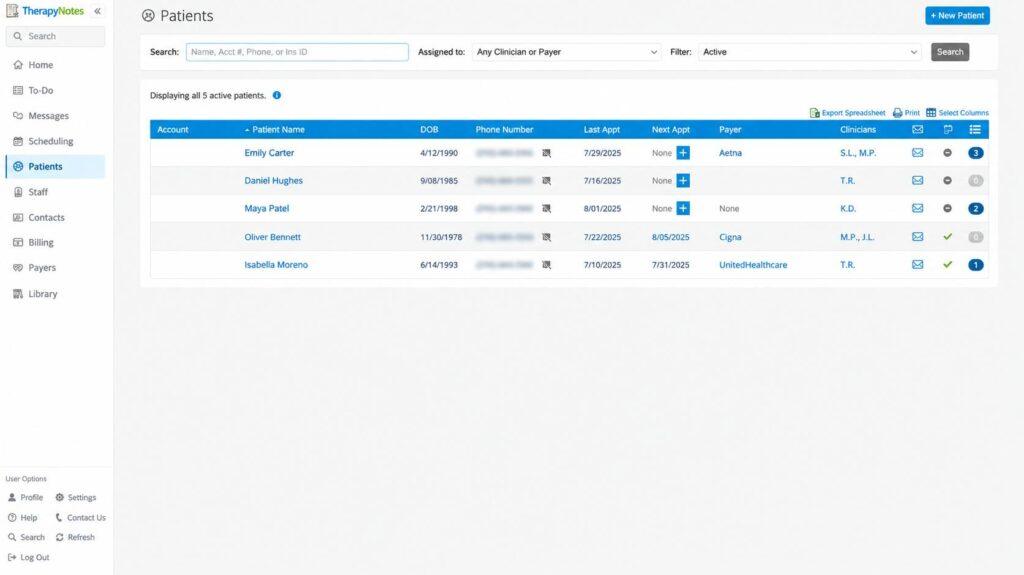The width and height of the screenshot is (1024, 575).
Task: Open the info icon beside active patients count
Action: [x=277, y=95]
